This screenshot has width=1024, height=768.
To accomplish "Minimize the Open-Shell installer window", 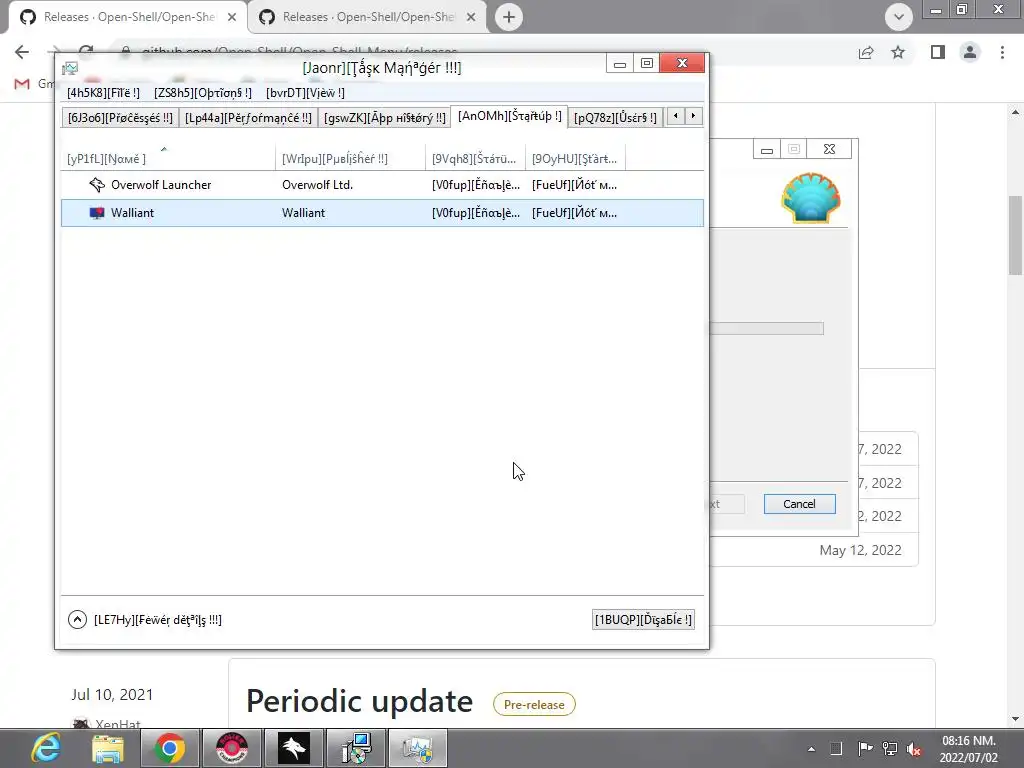I will tap(767, 150).
